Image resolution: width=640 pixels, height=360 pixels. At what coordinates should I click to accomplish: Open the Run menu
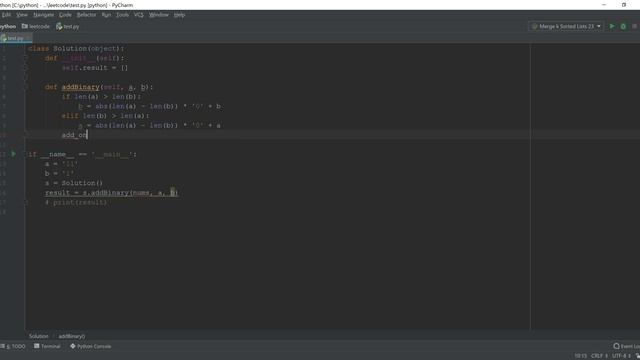point(106,15)
